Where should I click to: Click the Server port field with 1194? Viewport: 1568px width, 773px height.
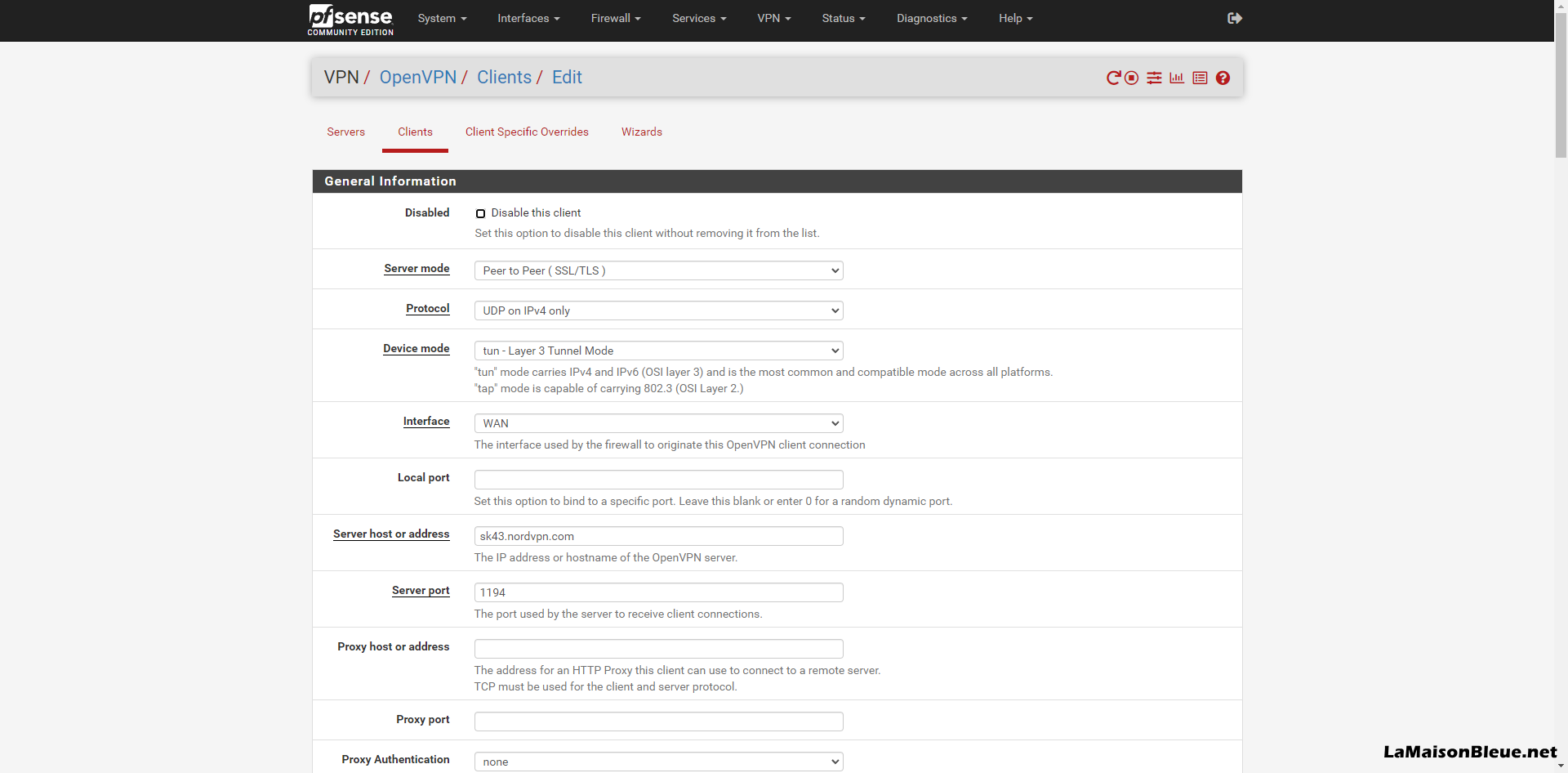coord(658,592)
